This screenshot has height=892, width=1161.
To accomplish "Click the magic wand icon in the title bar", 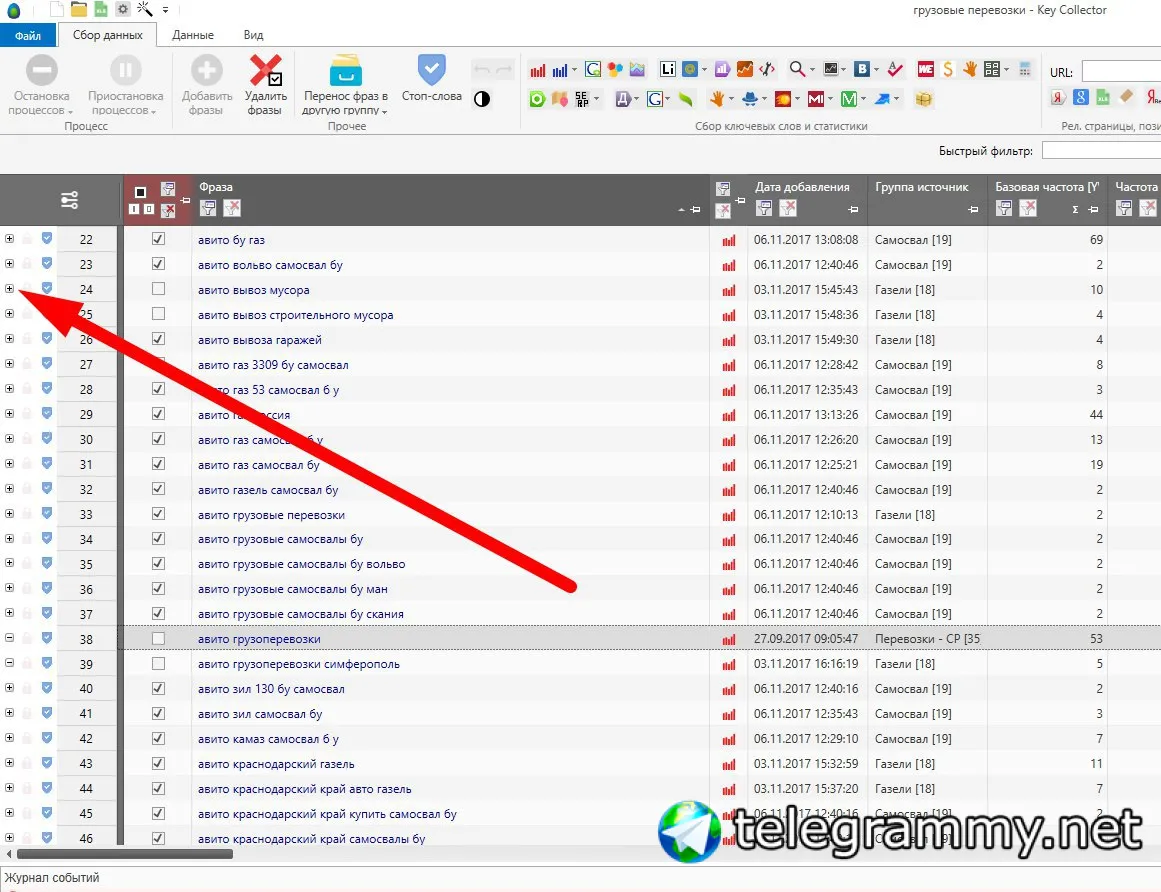I will (x=145, y=10).
